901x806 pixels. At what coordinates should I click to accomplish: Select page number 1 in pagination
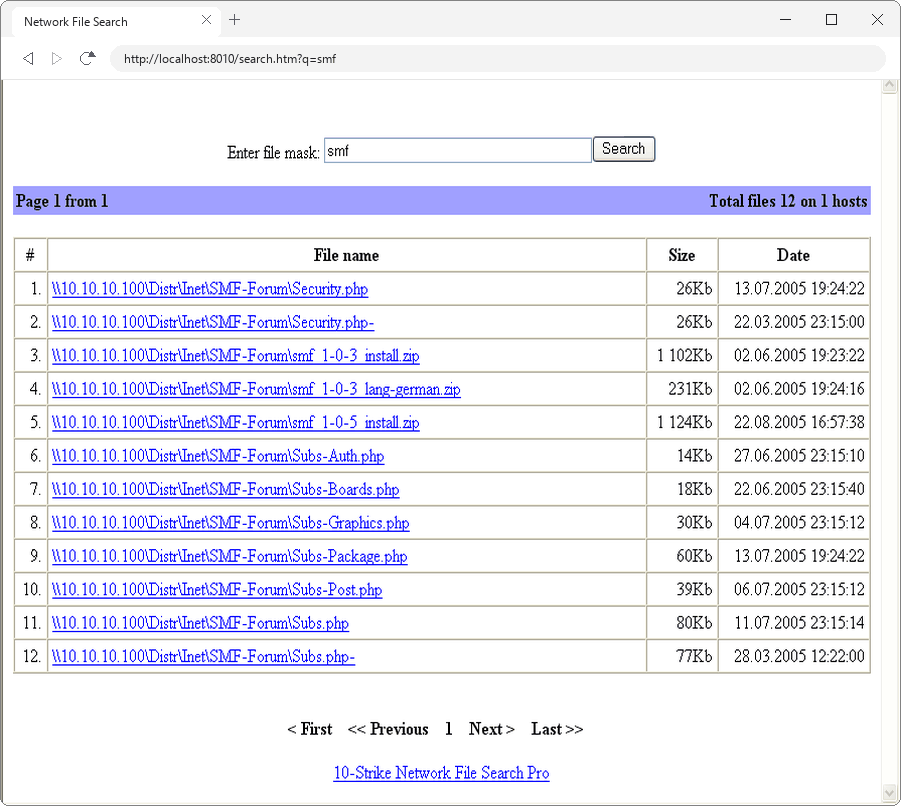(448, 729)
